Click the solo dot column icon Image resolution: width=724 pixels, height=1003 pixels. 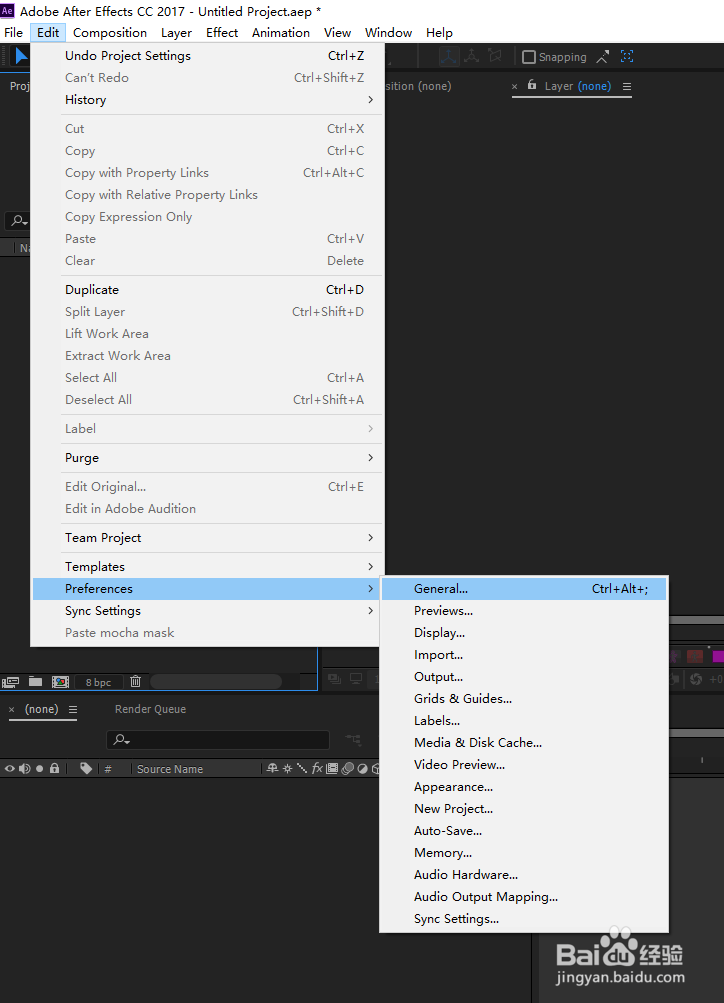pyautogui.click(x=40, y=769)
